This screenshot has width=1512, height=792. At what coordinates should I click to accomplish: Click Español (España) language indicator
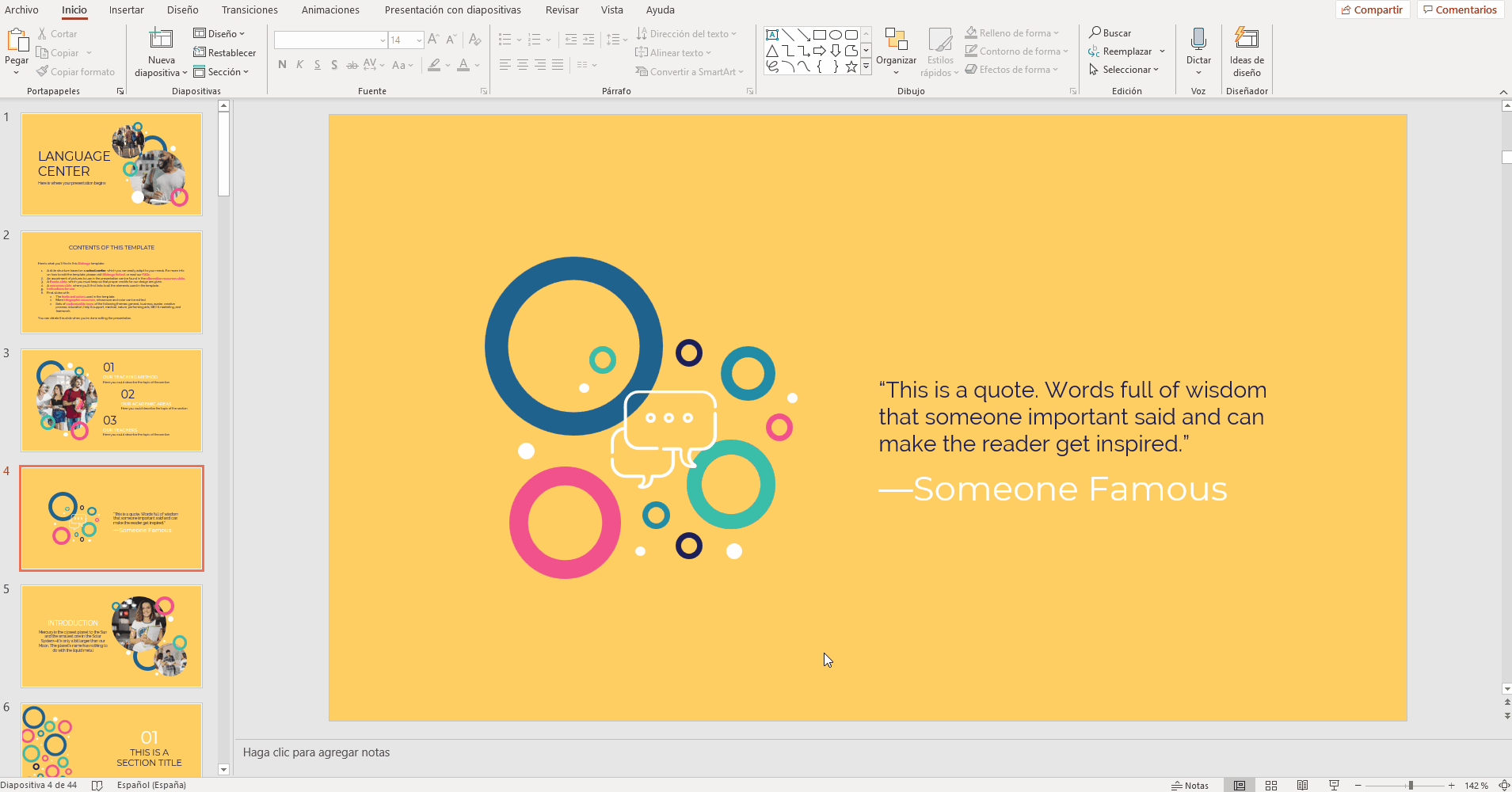click(151, 785)
